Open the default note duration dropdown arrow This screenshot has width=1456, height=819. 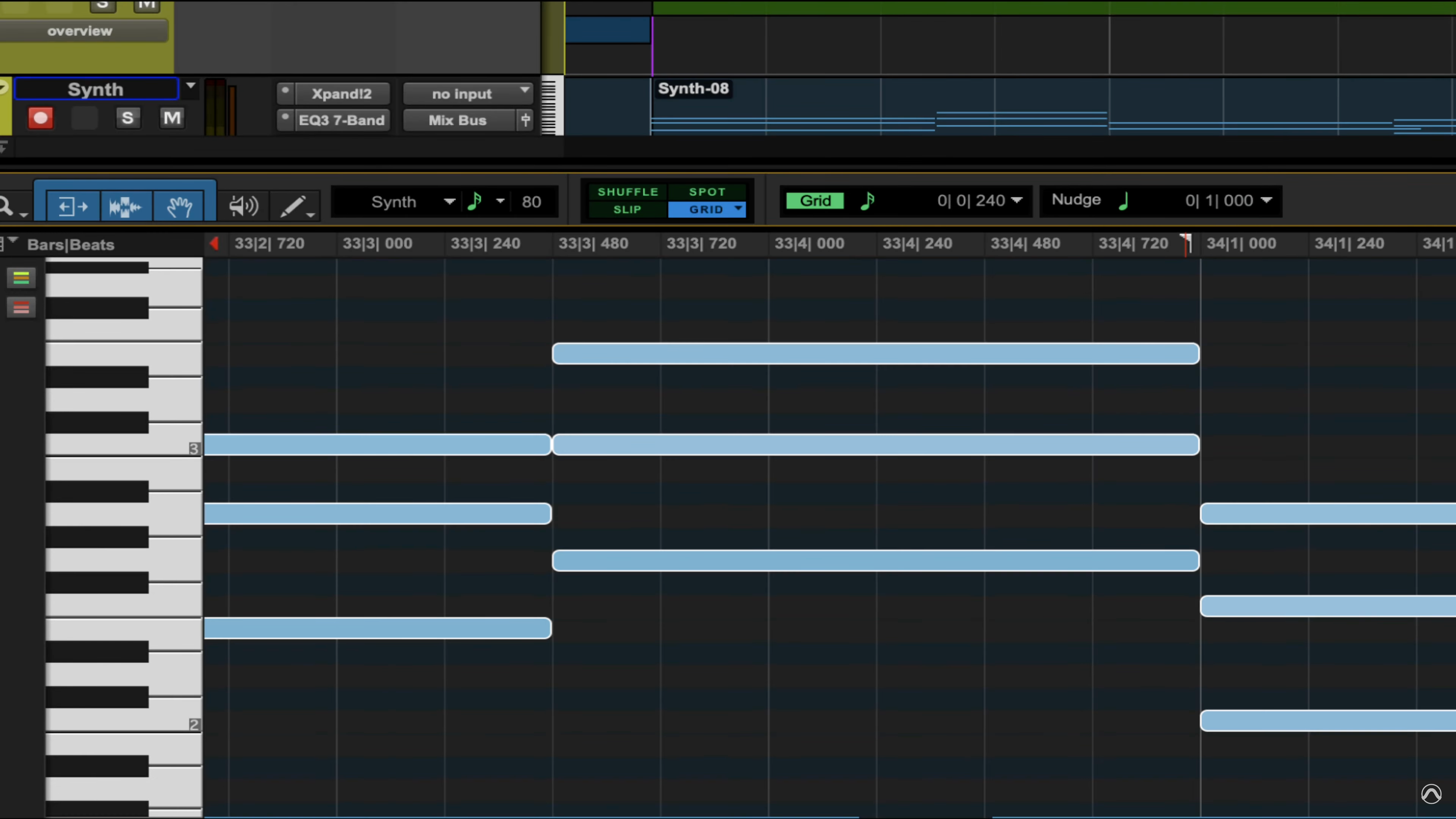500,201
